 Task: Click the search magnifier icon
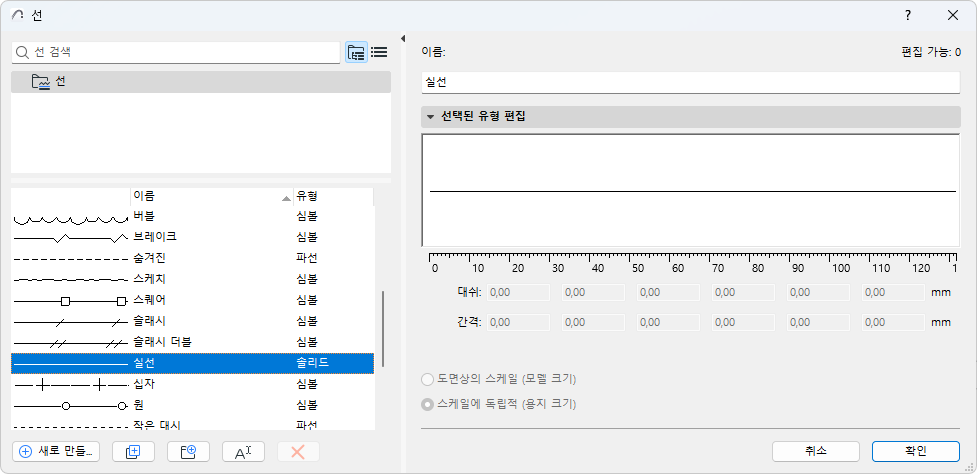pyautogui.click(x=23, y=53)
